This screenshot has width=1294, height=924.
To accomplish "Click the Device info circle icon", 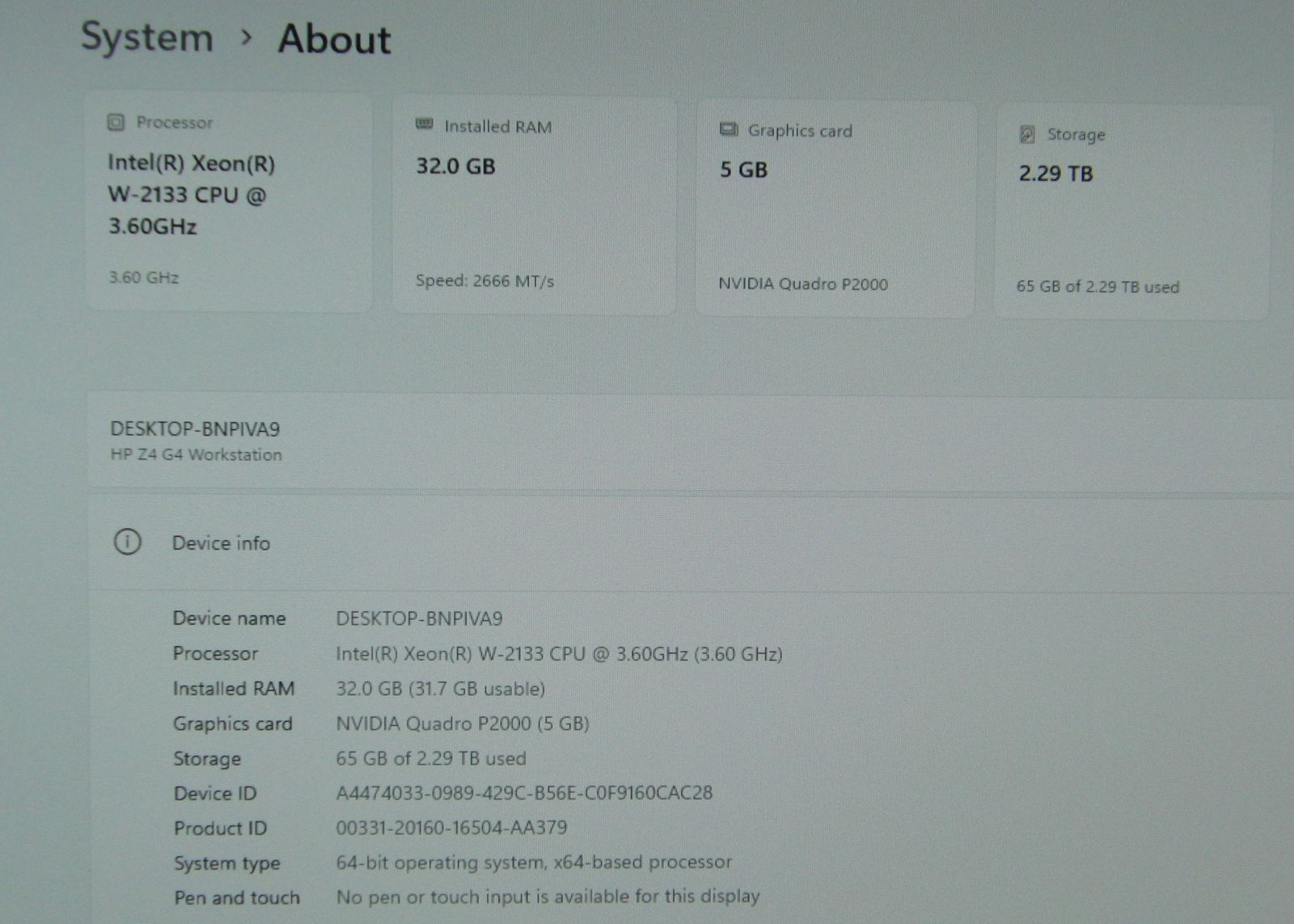I will [x=127, y=542].
